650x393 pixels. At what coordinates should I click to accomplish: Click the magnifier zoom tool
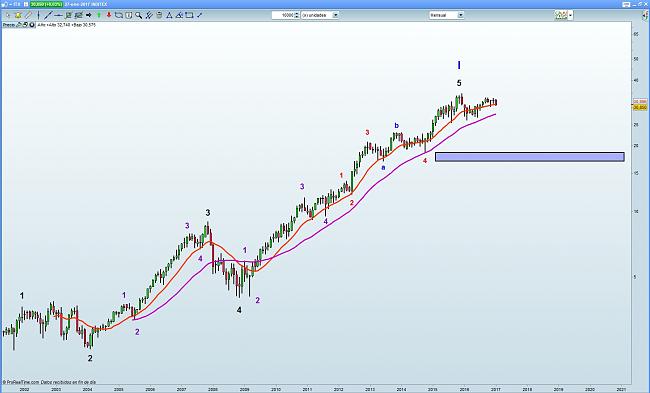click(x=138, y=15)
